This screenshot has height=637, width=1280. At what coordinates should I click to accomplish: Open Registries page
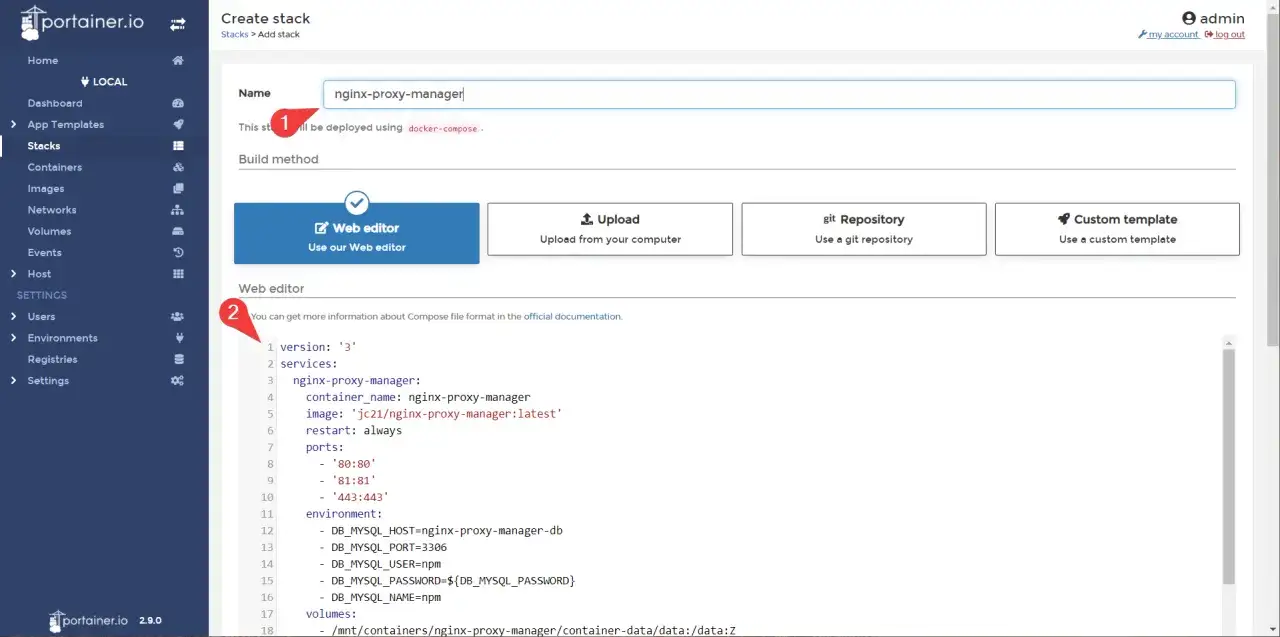[52, 359]
